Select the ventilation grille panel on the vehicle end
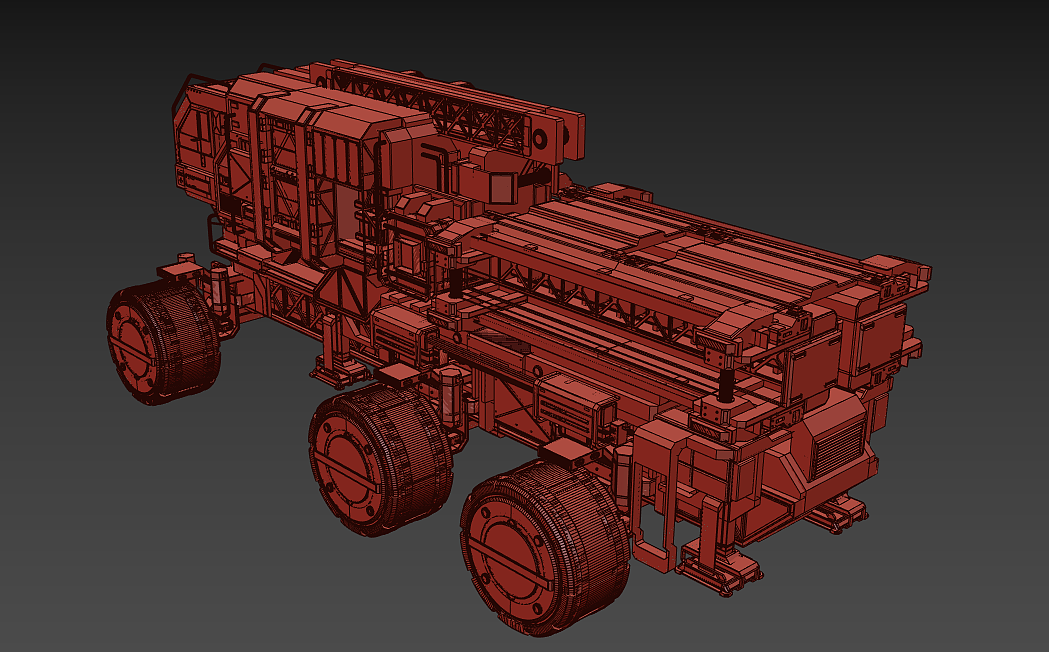The width and height of the screenshot is (1049, 652). [836, 446]
